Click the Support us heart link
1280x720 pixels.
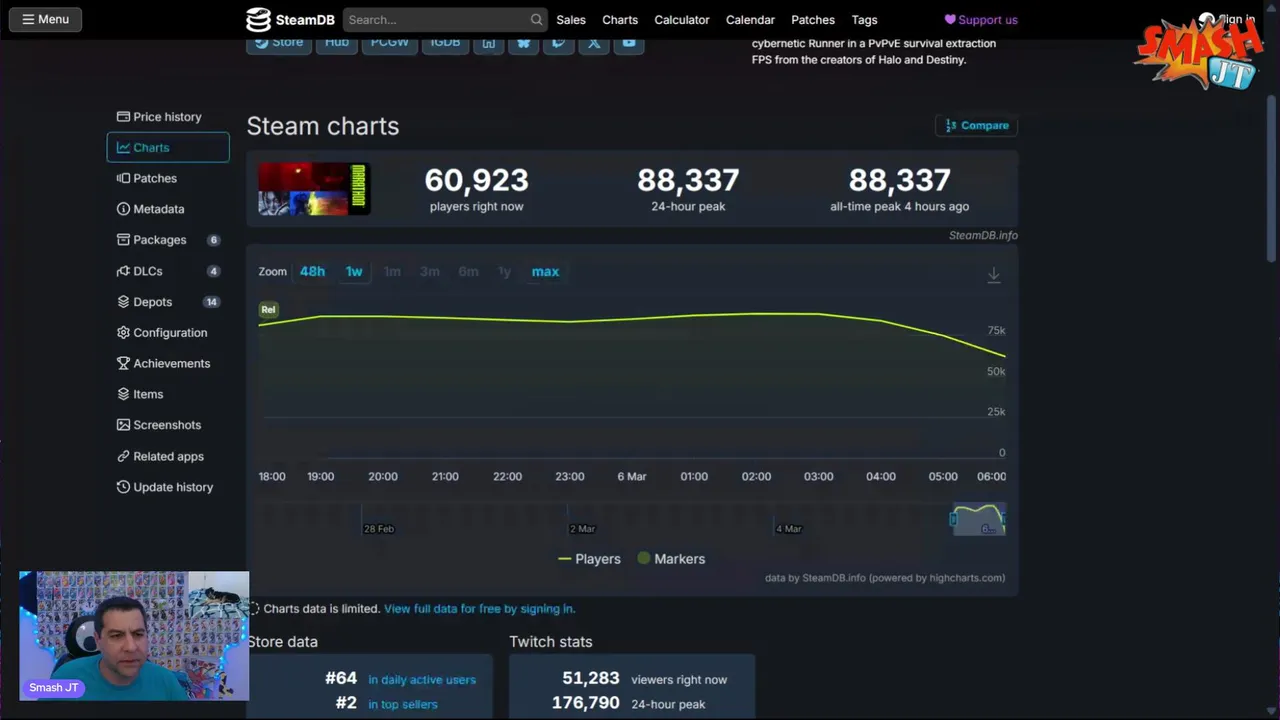[x=981, y=19]
